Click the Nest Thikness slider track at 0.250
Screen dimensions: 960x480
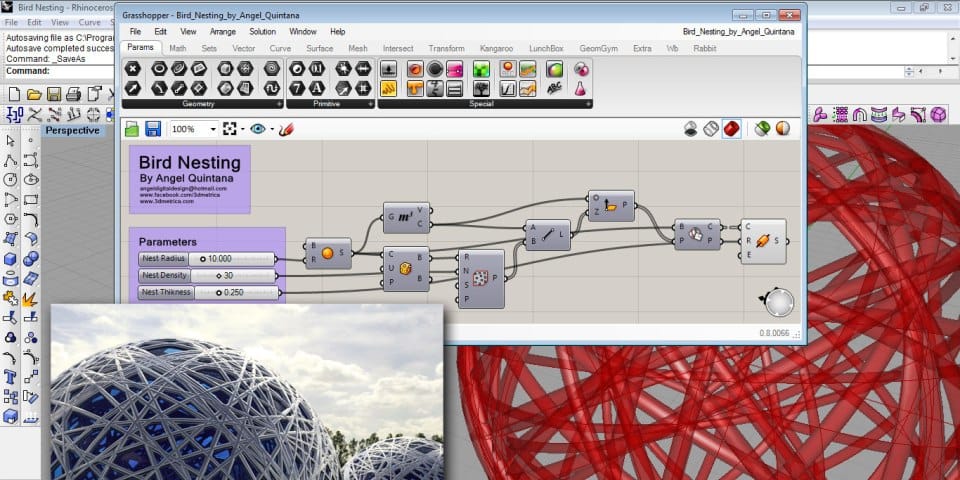[236, 293]
